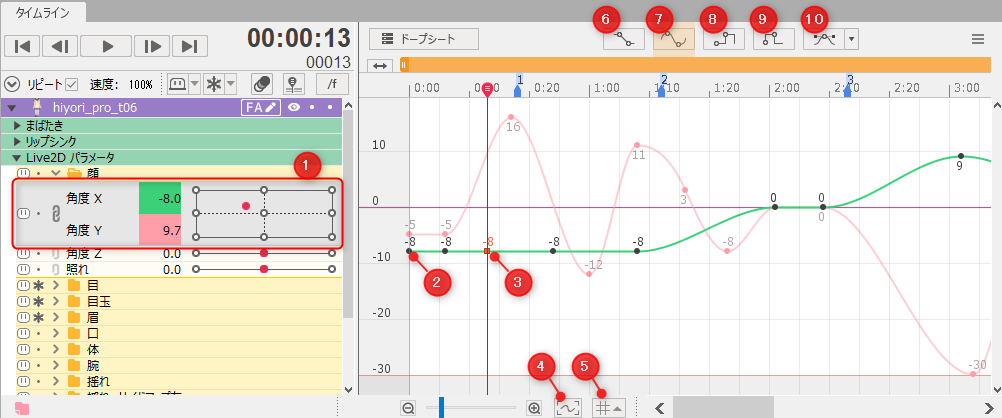Click the /f frame display button

(x=332, y=84)
